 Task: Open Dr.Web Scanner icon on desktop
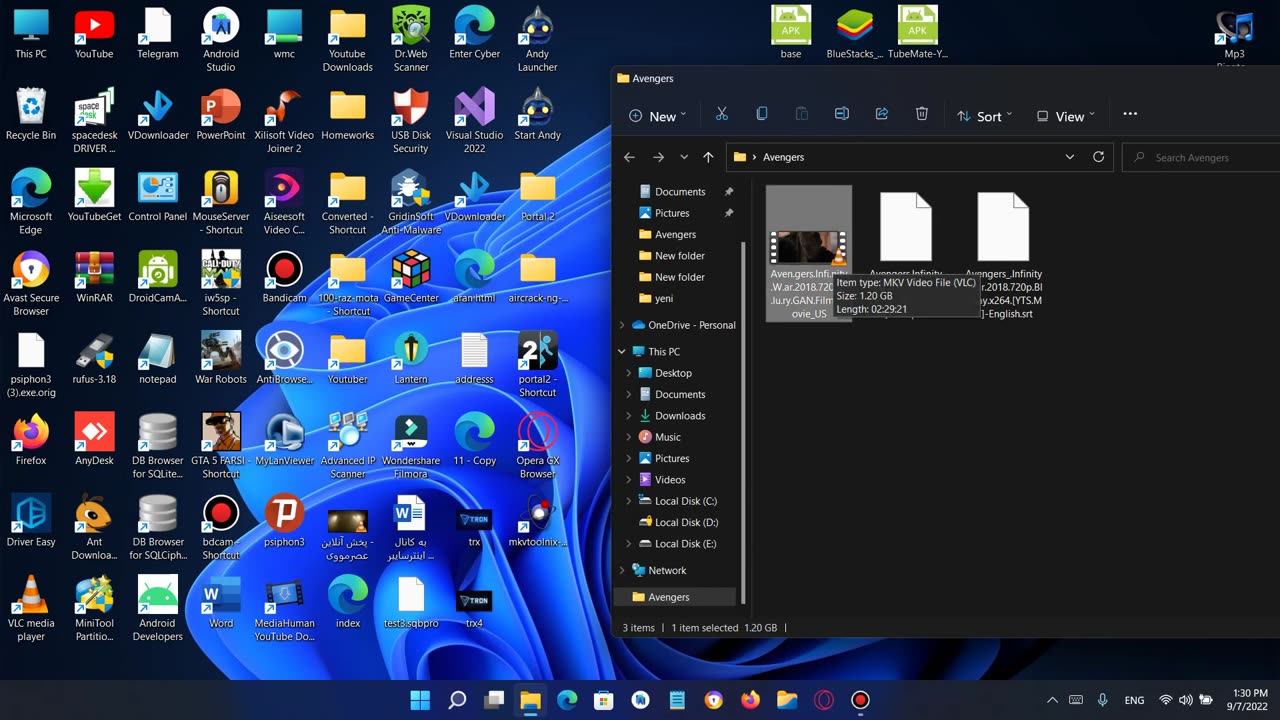click(x=411, y=40)
